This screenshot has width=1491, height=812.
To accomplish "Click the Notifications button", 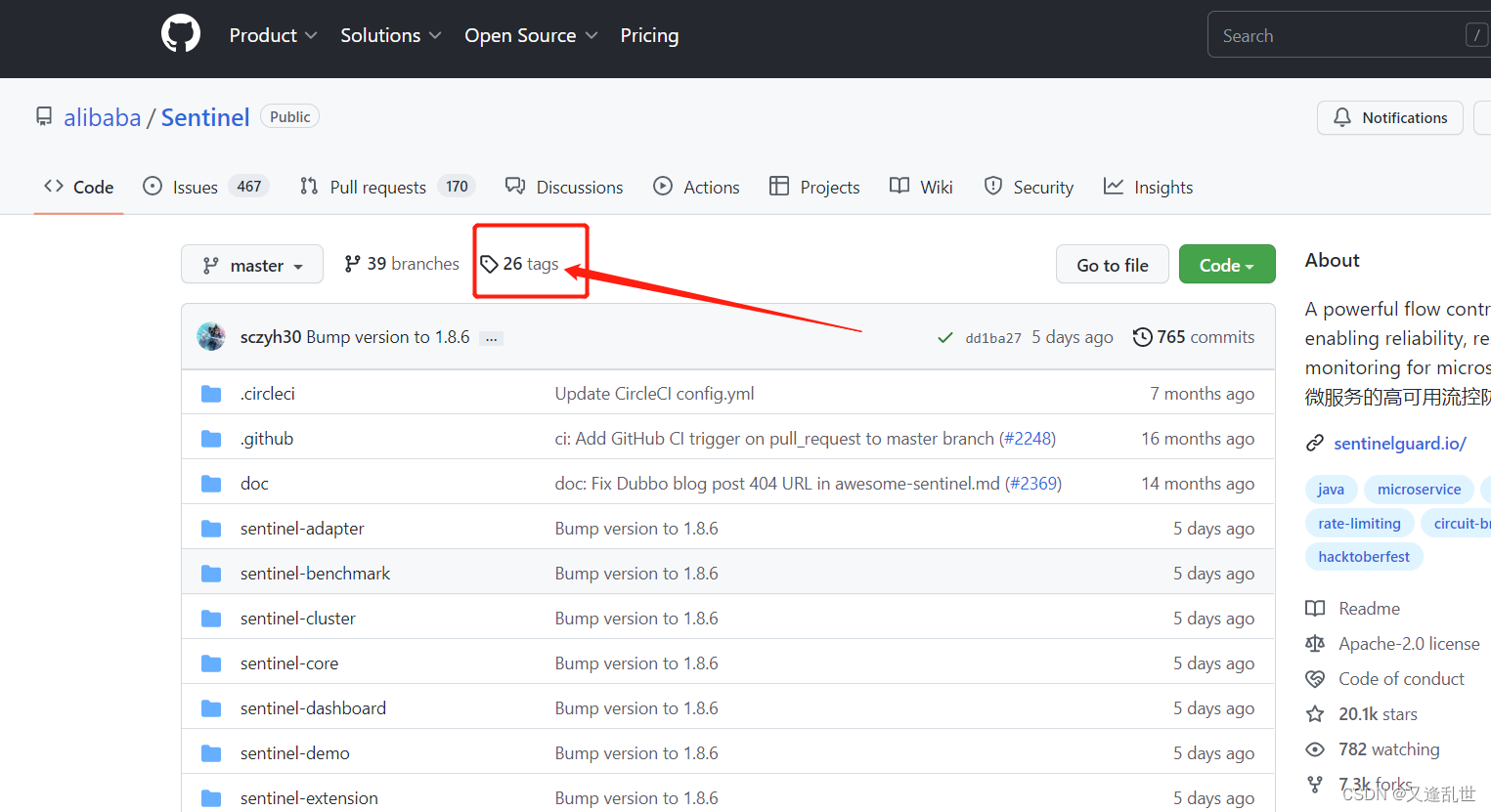I will pos(1390,117).
